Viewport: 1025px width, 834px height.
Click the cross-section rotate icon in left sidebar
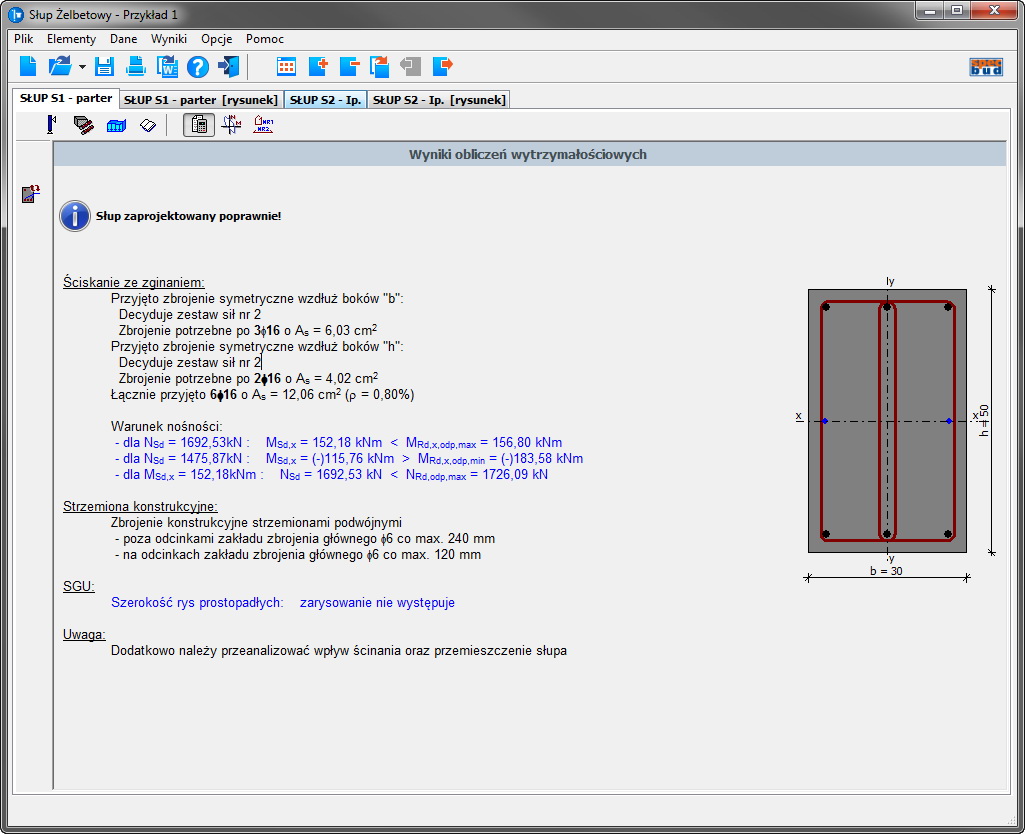point(31,194)
